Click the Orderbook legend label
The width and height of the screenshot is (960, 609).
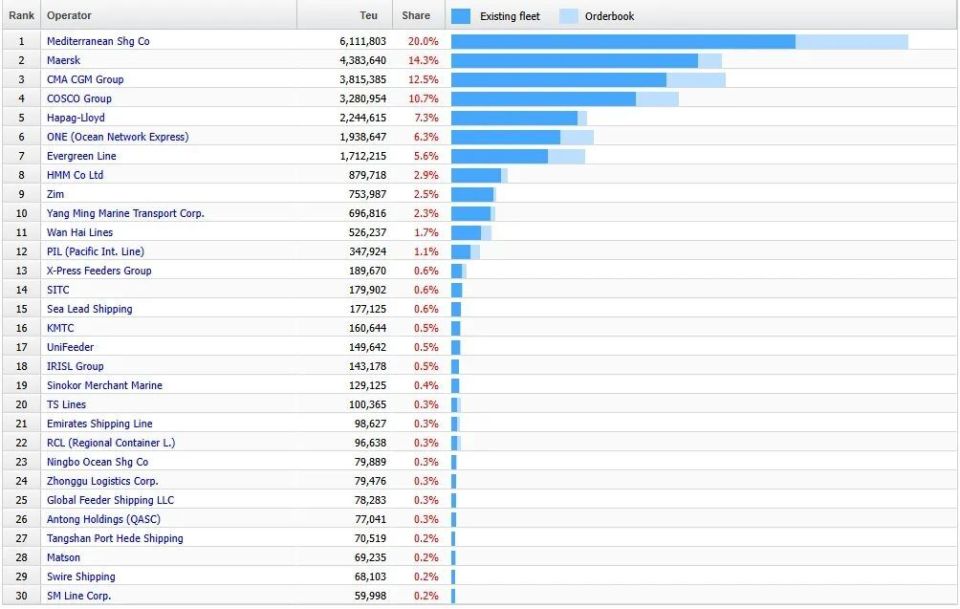[x=609, y=17]
